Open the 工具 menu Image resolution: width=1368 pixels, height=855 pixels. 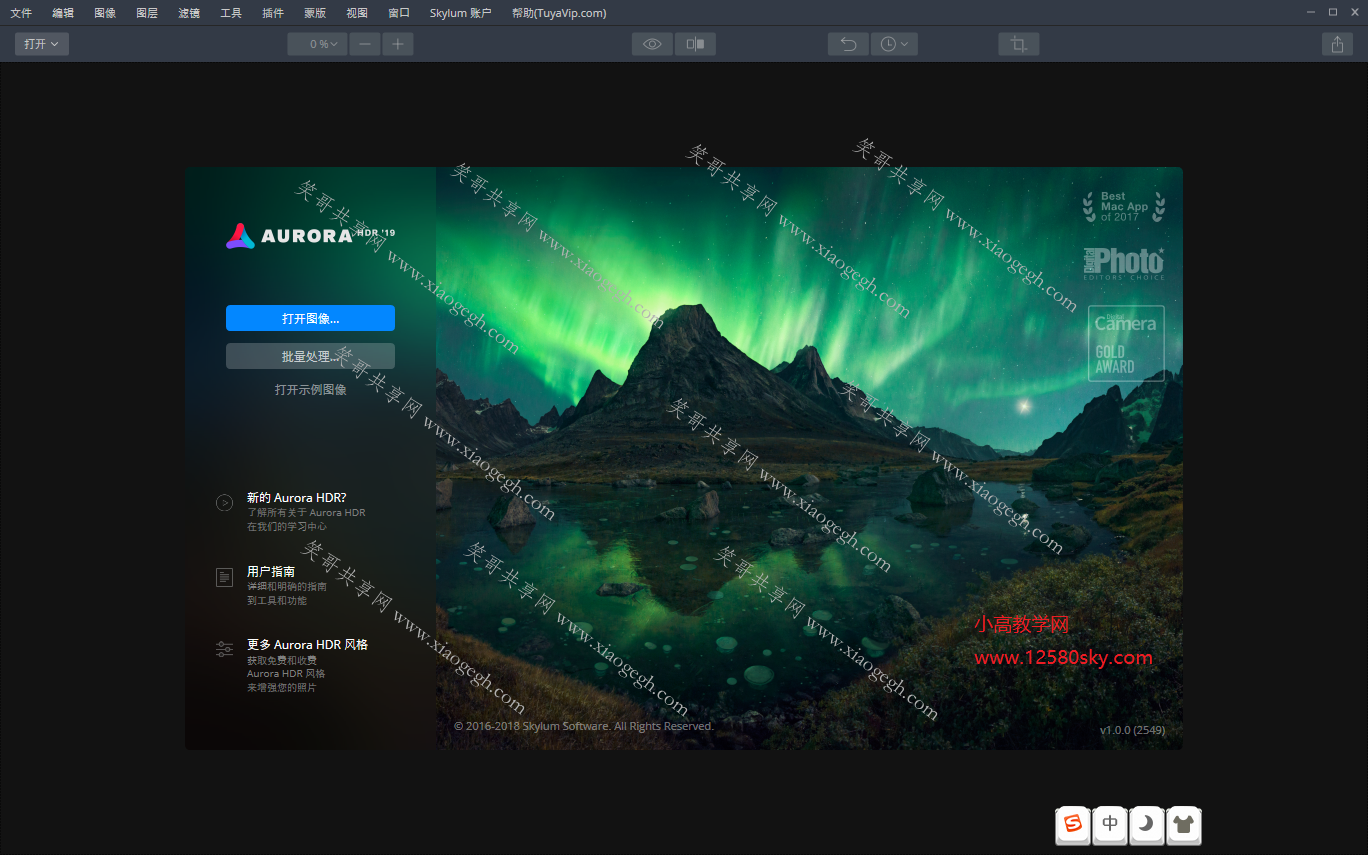pyautogui.click(x=231, y=13)
